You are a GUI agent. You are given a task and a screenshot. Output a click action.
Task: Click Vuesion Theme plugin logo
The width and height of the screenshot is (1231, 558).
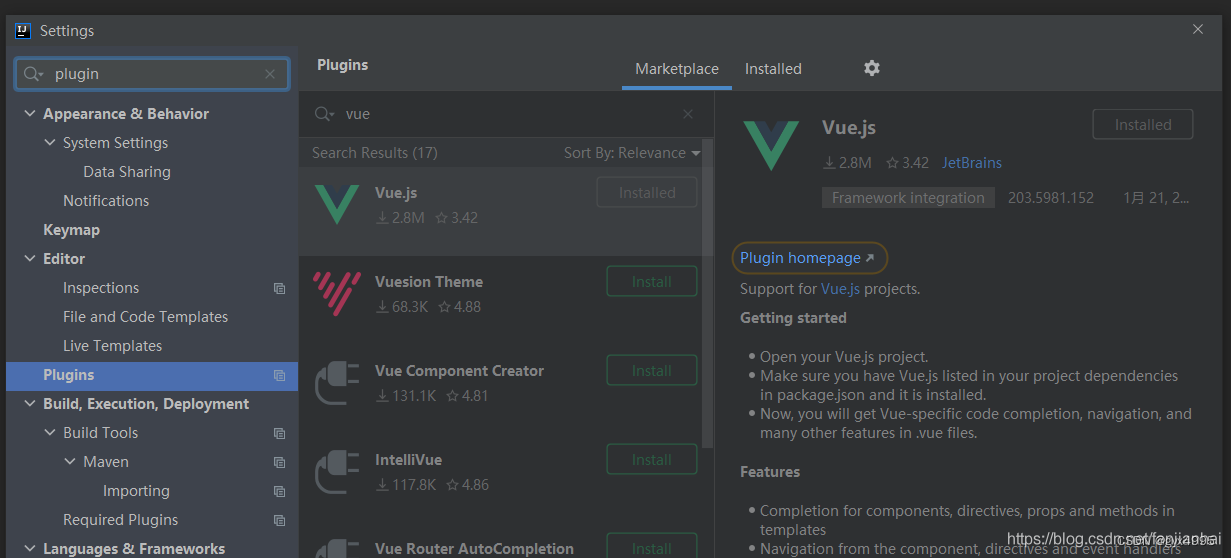pos(336,293)
